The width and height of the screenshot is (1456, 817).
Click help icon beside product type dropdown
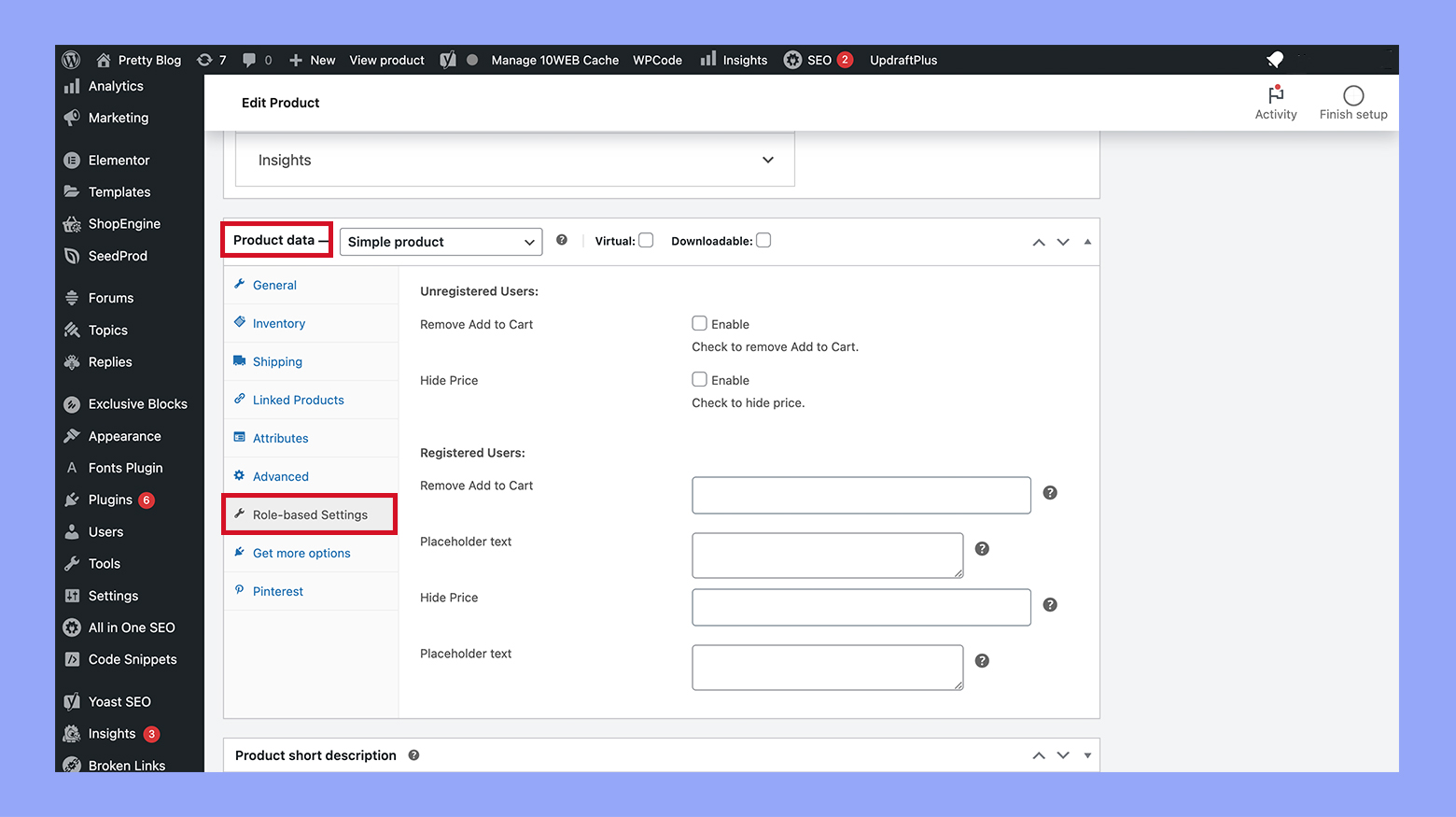(562, 240)
